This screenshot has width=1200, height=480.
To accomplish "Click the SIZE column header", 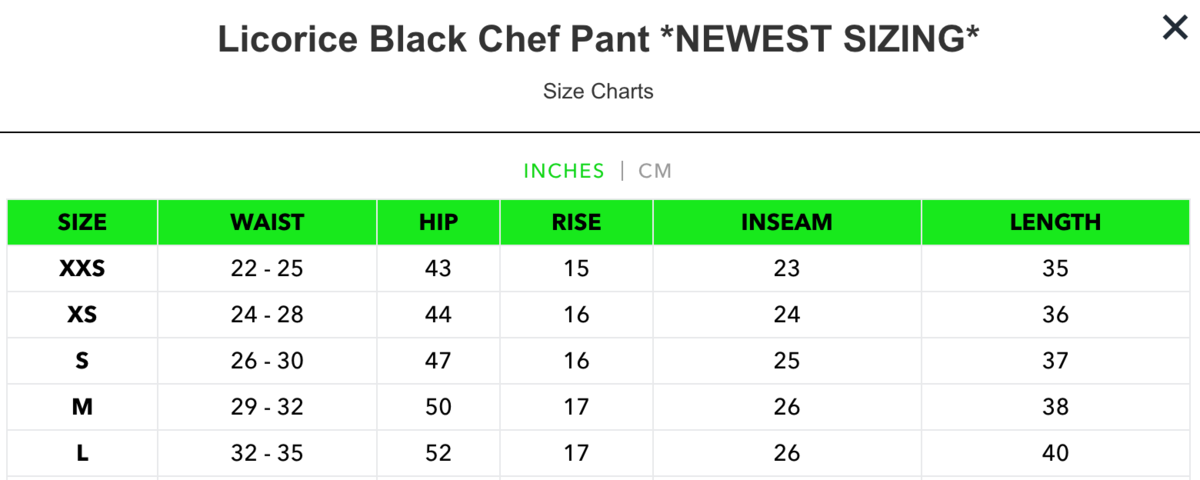I will (82, 222).
